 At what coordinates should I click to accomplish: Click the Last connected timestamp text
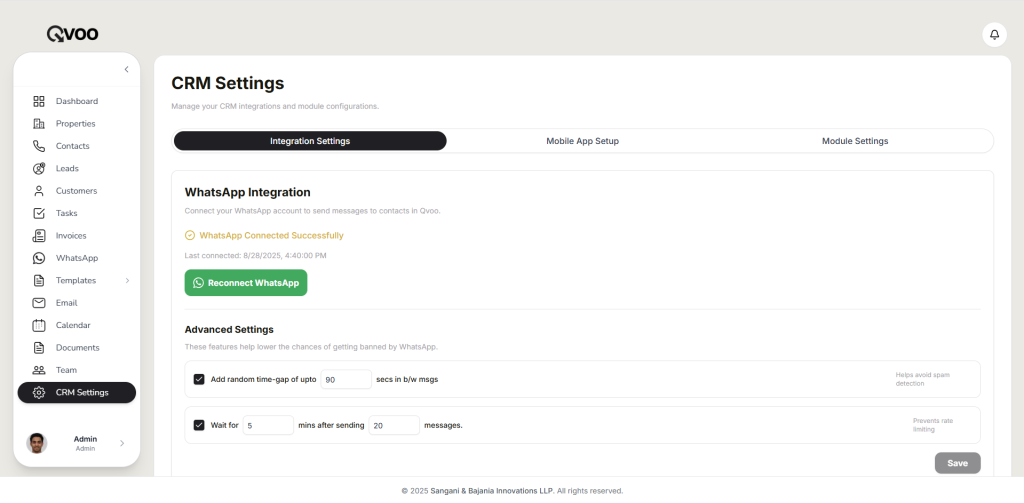point(255,255)
